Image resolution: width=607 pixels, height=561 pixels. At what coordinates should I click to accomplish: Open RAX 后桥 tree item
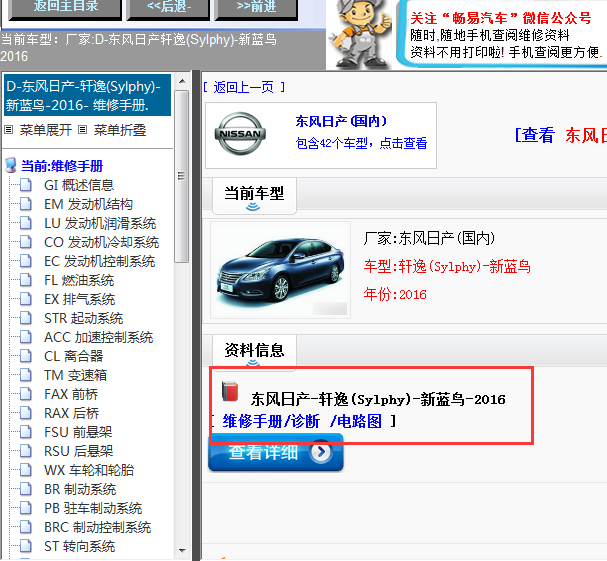[72, 413]
